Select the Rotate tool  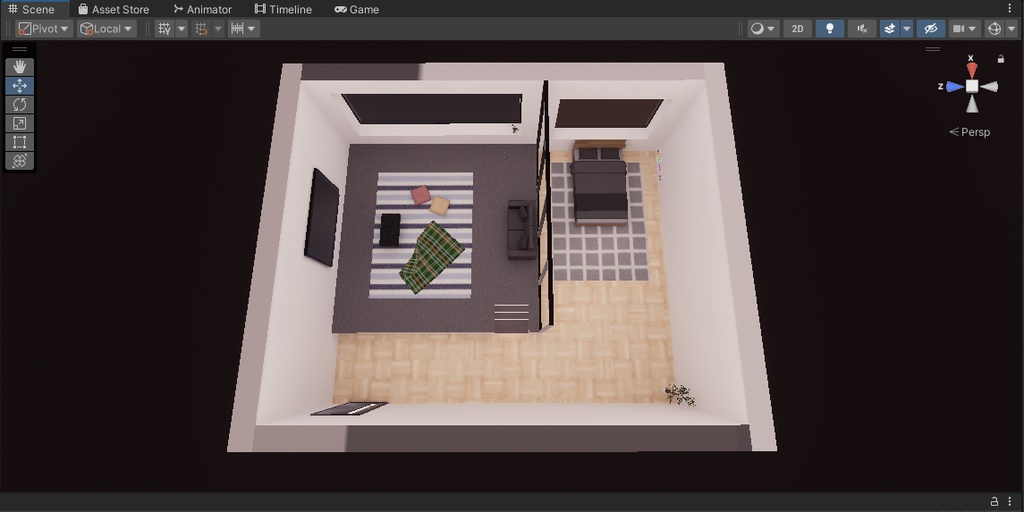coord(20,104)
